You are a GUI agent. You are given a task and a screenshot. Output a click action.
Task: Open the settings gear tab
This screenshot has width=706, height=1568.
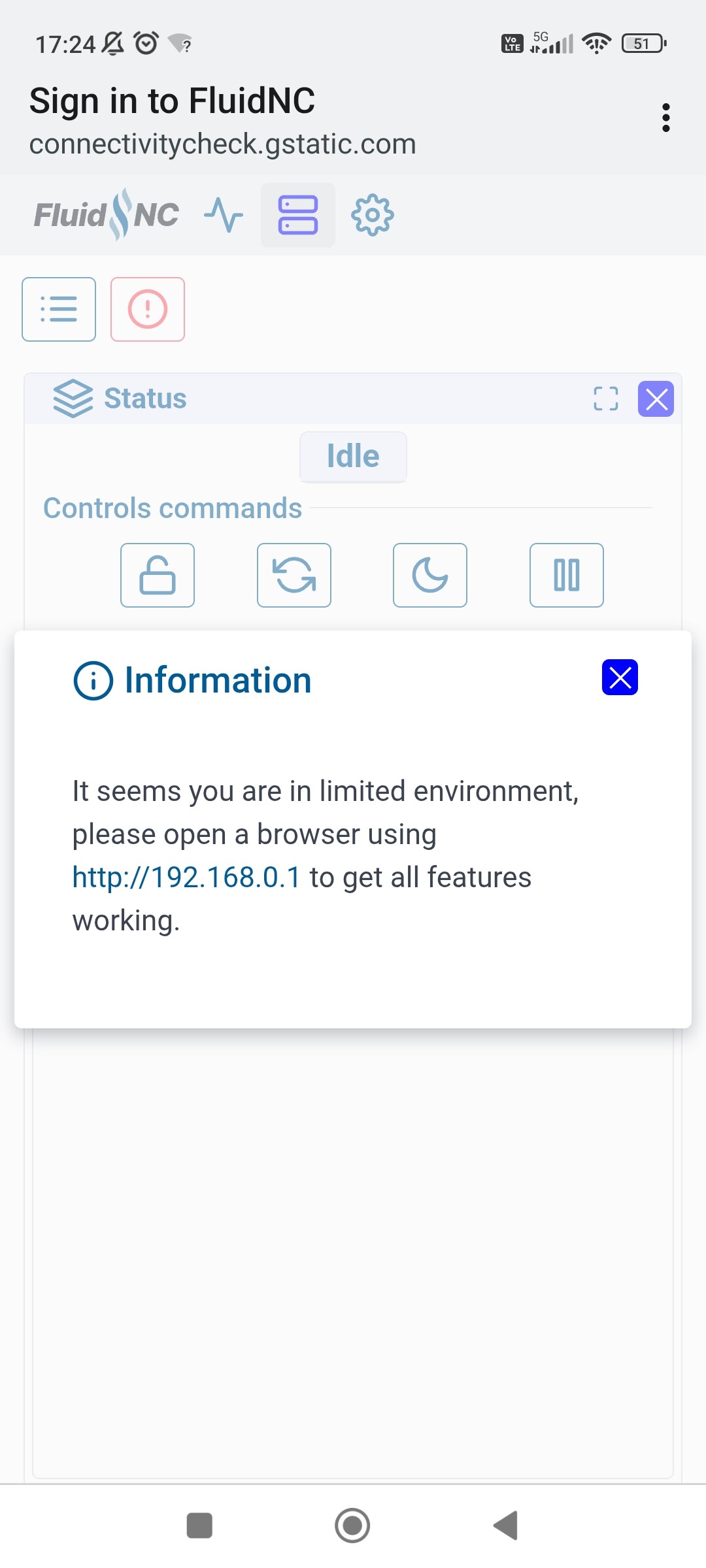[x=373, y=215]
